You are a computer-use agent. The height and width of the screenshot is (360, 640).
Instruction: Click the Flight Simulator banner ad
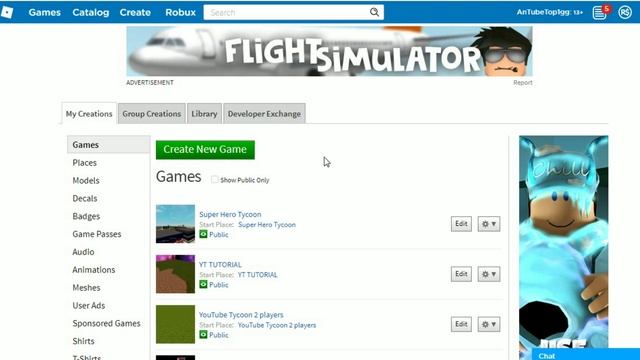pyautogui.click(x=329, y=51)
